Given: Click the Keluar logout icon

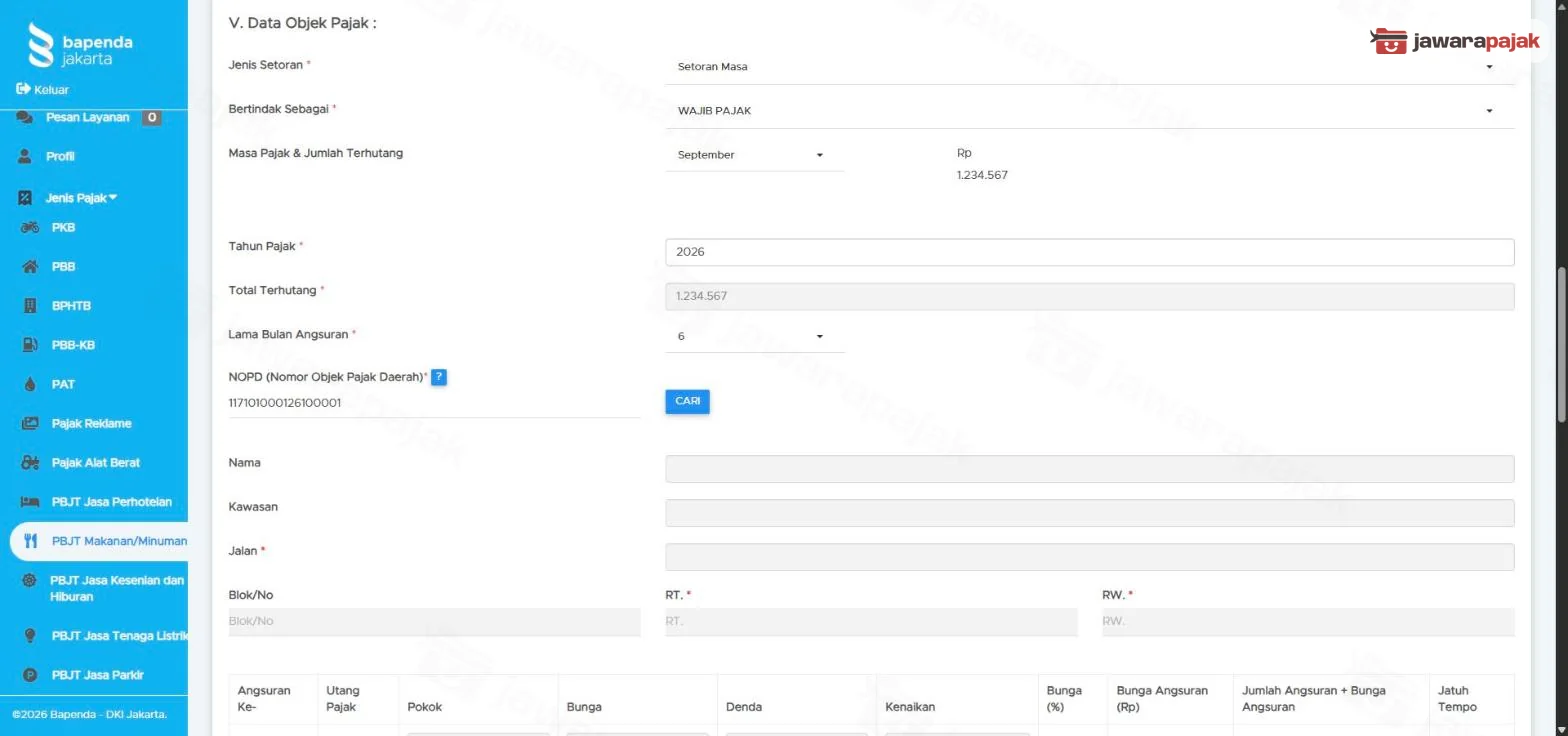Looking at the screenshot, I should (23, 89).
